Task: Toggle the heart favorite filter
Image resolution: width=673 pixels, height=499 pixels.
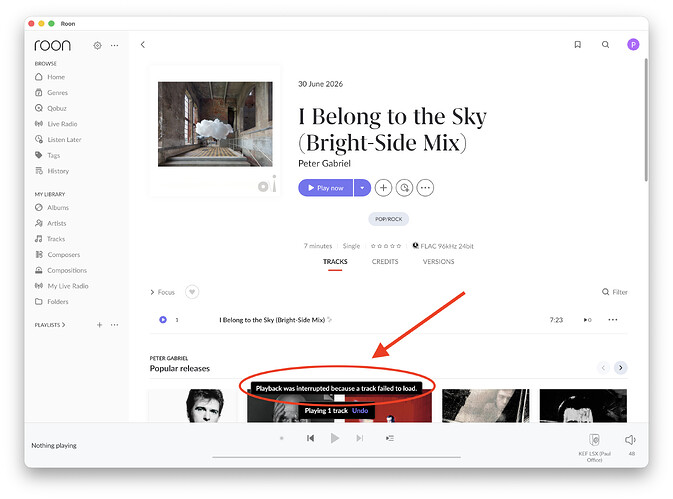Action: (x=192, y=292)
